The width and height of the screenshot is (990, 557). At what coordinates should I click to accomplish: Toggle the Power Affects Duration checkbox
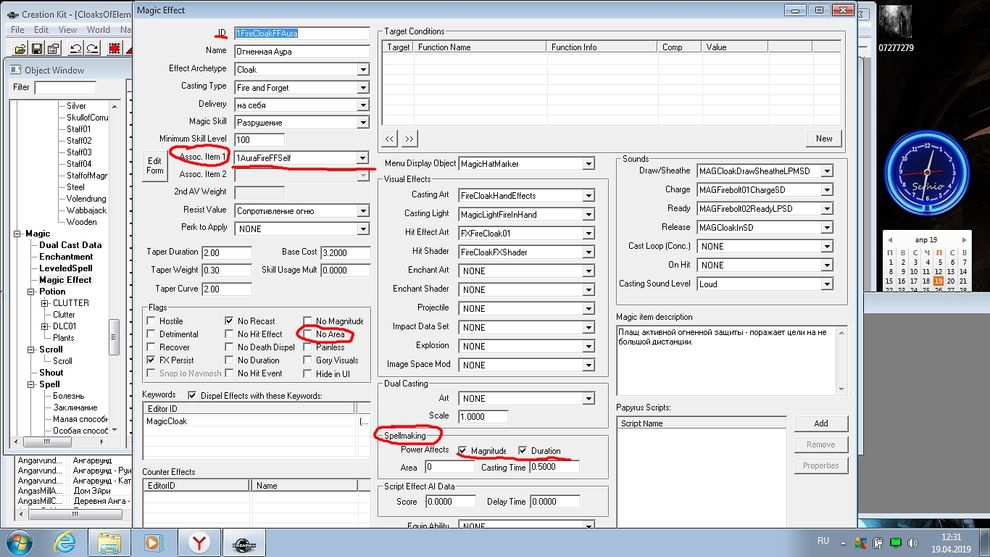coord(521,451)
